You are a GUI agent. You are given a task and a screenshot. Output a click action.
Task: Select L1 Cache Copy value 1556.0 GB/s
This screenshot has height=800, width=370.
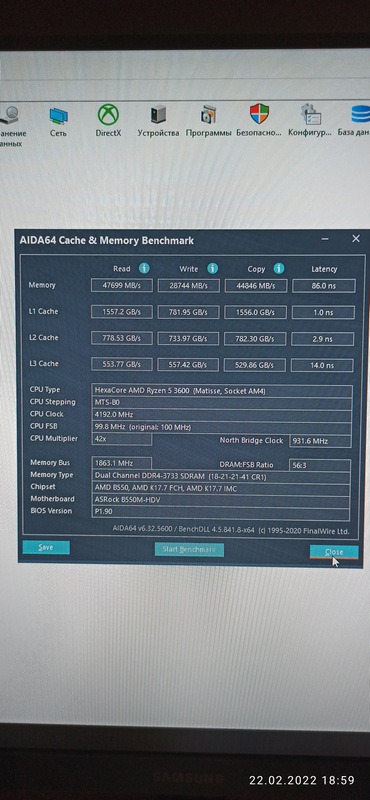[x=256, y=312]
